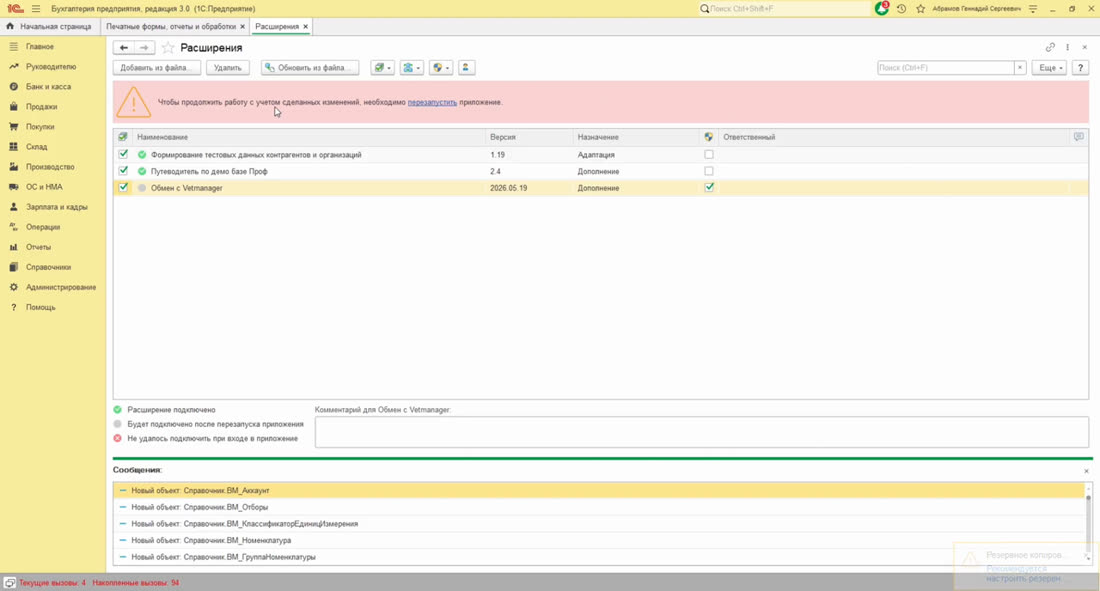Click the global search field
Screen dimensions: 1100x591
[784, 8]
